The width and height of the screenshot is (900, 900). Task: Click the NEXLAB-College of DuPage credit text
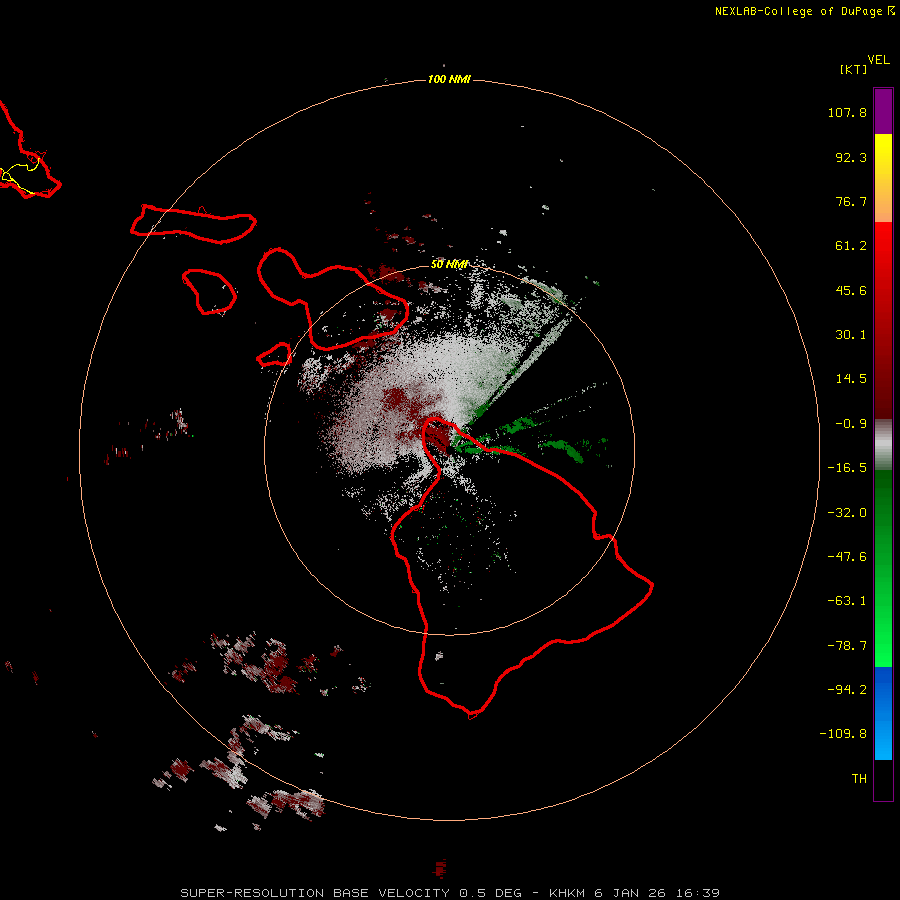pos(799,11)
